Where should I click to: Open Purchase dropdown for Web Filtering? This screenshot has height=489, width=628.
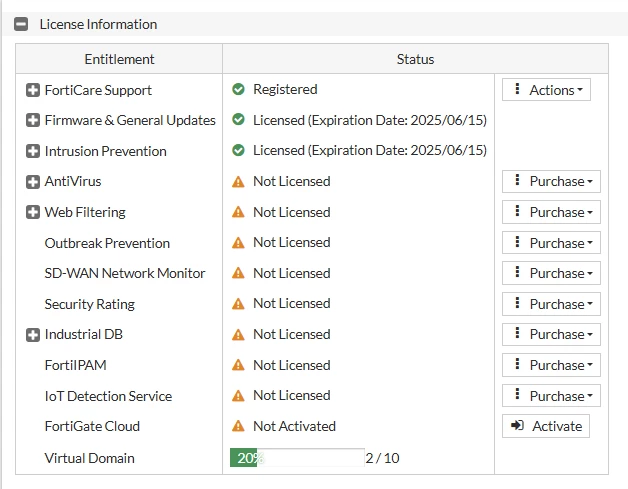click(x=551, y=212)
